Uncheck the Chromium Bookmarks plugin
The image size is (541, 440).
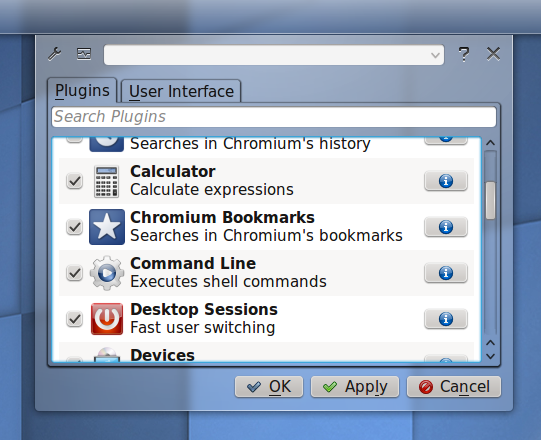(x=74, y=227)
